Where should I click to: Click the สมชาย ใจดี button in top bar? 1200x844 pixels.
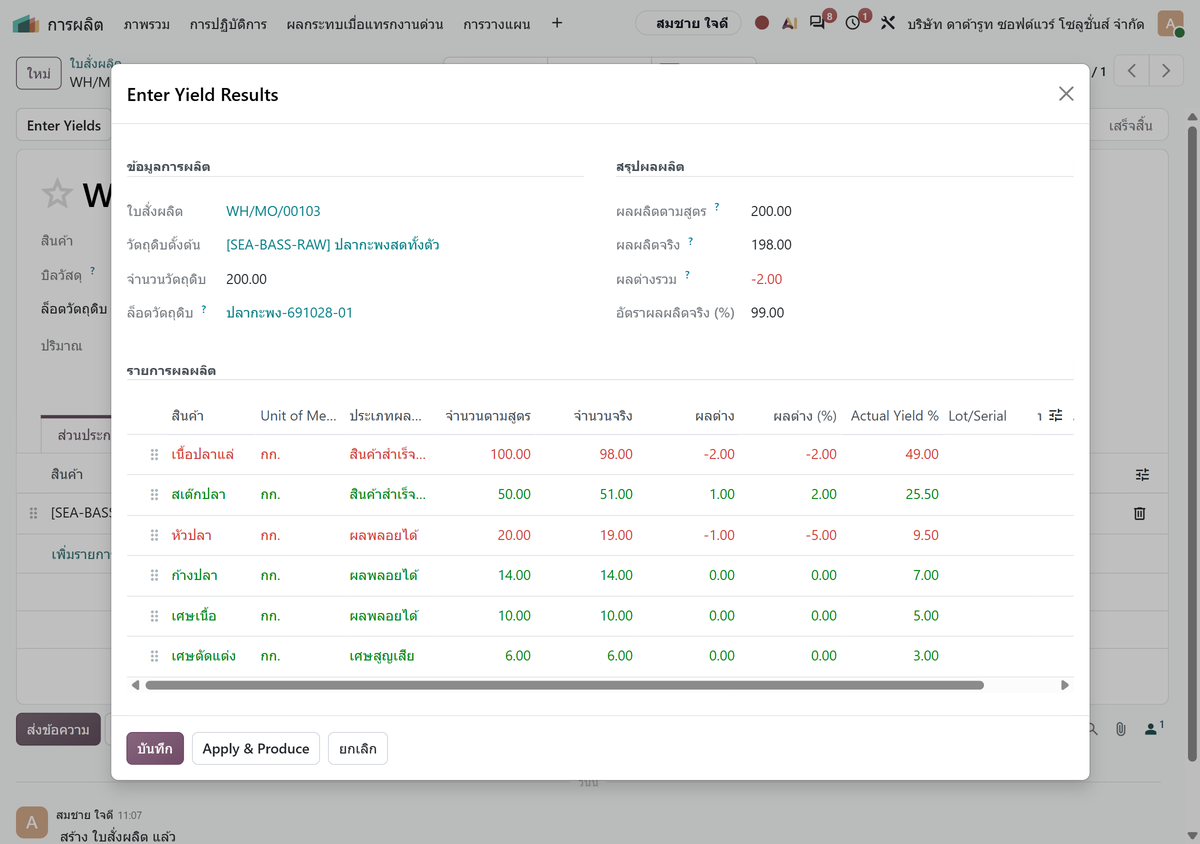click(689, 23)
